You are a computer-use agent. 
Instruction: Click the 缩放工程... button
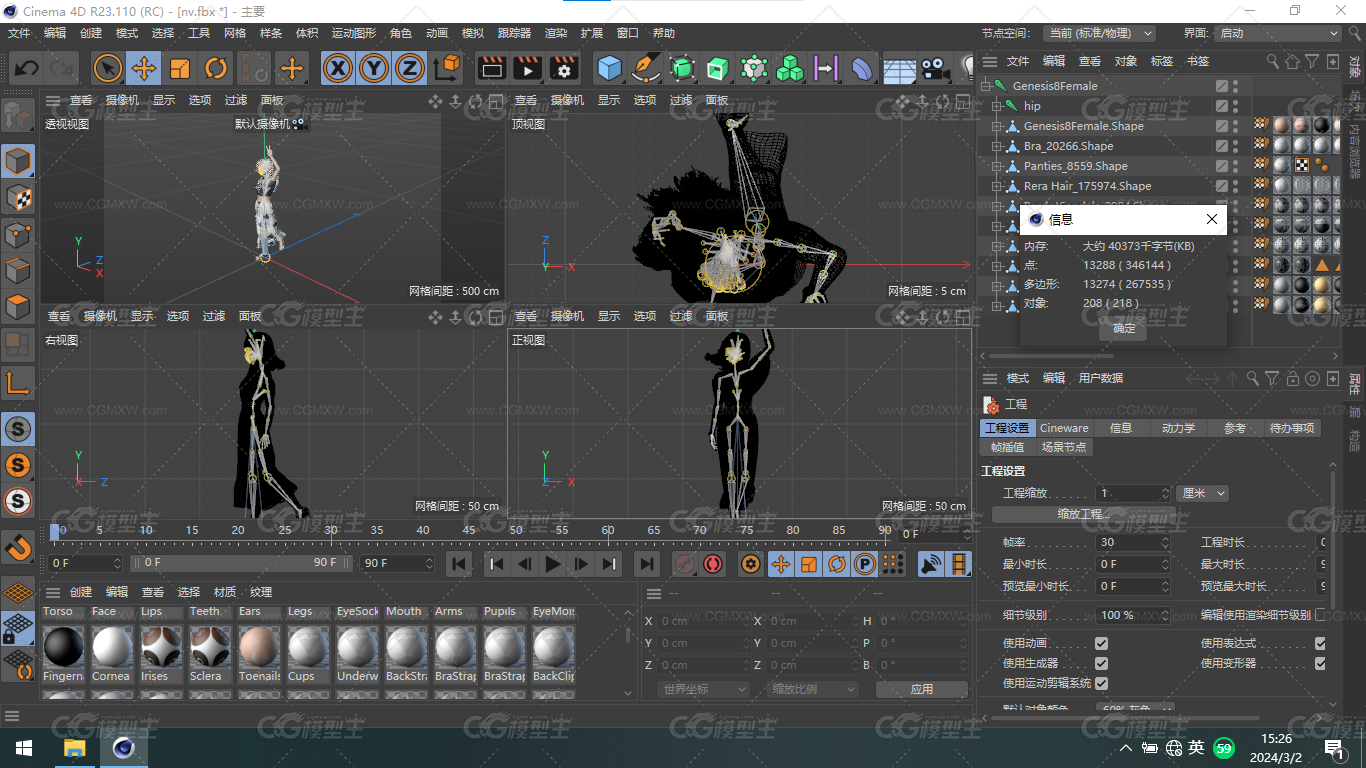pyautogui.click(x=1083, y=514)
